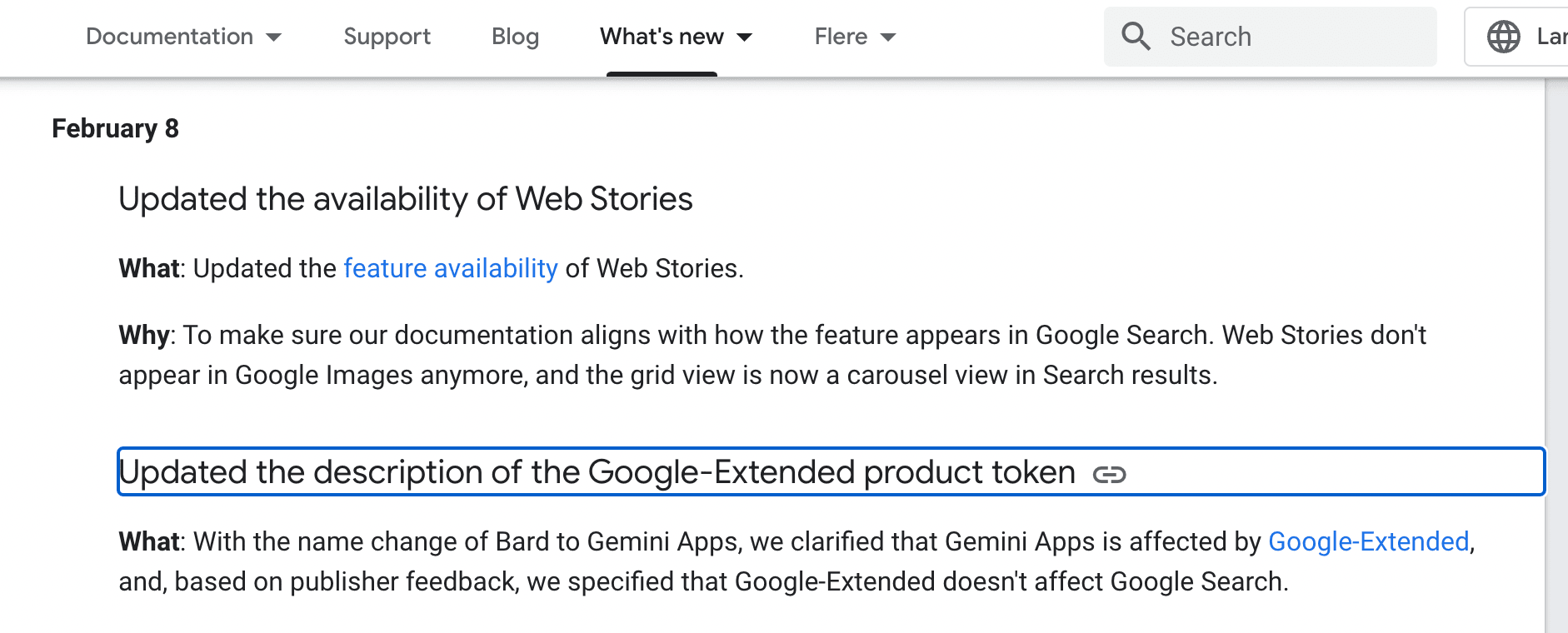Click the Lan language label
1568x633 pixels.
click(1551, 37)
